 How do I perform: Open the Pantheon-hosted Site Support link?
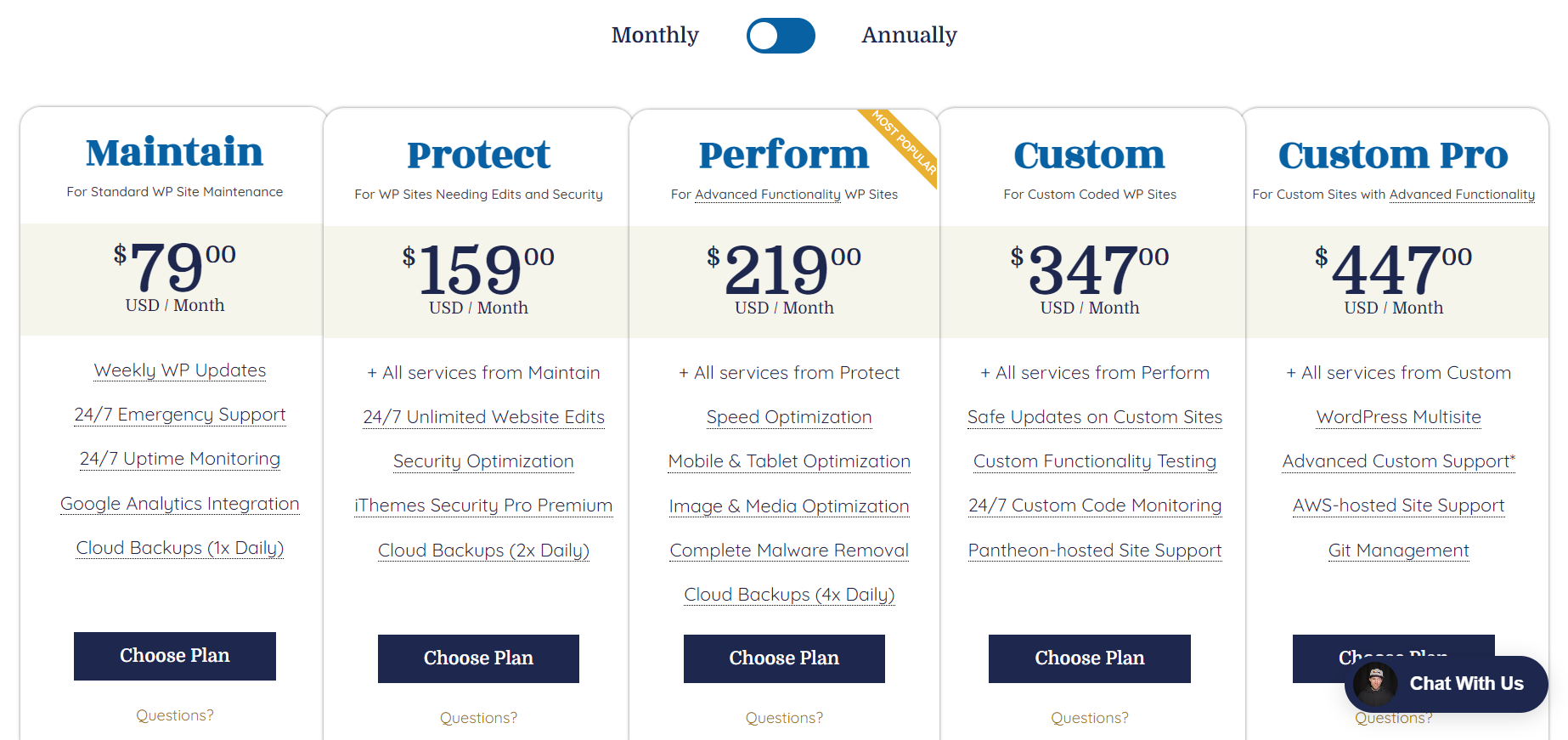click(1094, 551)
